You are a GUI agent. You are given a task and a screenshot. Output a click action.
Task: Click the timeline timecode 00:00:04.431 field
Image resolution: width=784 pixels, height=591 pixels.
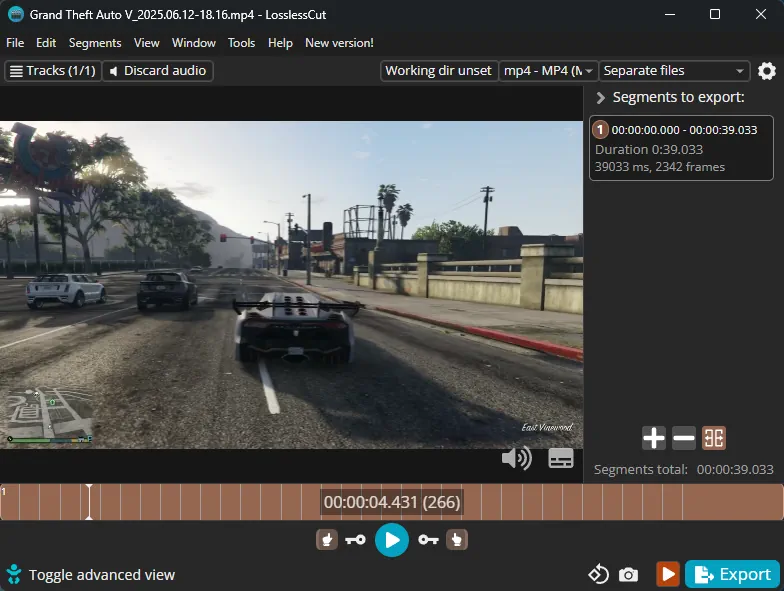point(392,502)
